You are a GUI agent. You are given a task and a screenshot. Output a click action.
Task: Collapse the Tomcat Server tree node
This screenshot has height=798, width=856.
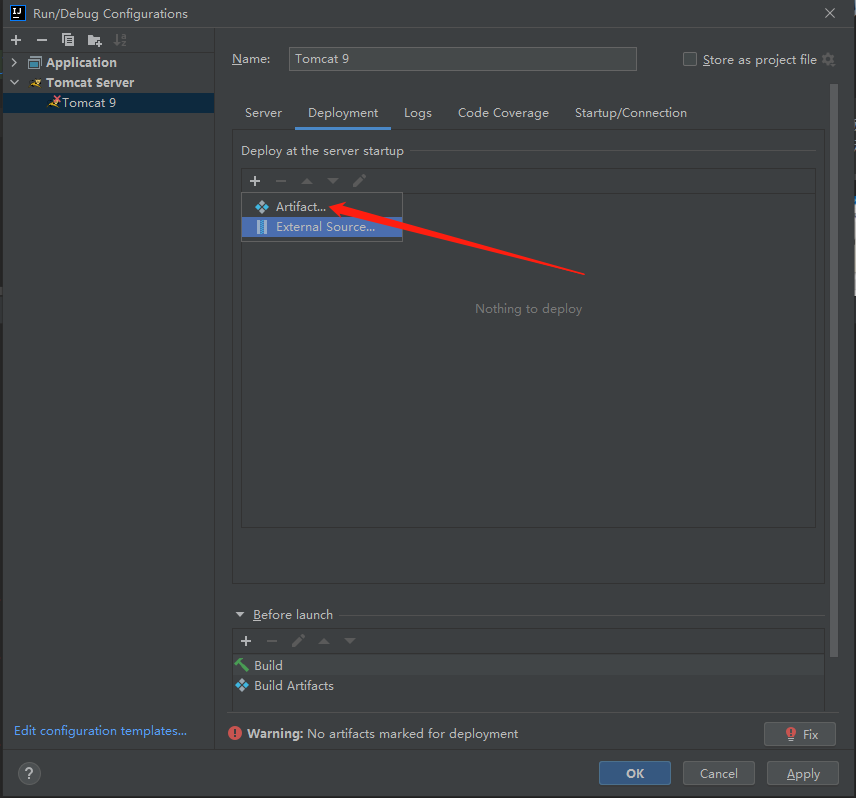pyautogui.click(x=15, y=82)
